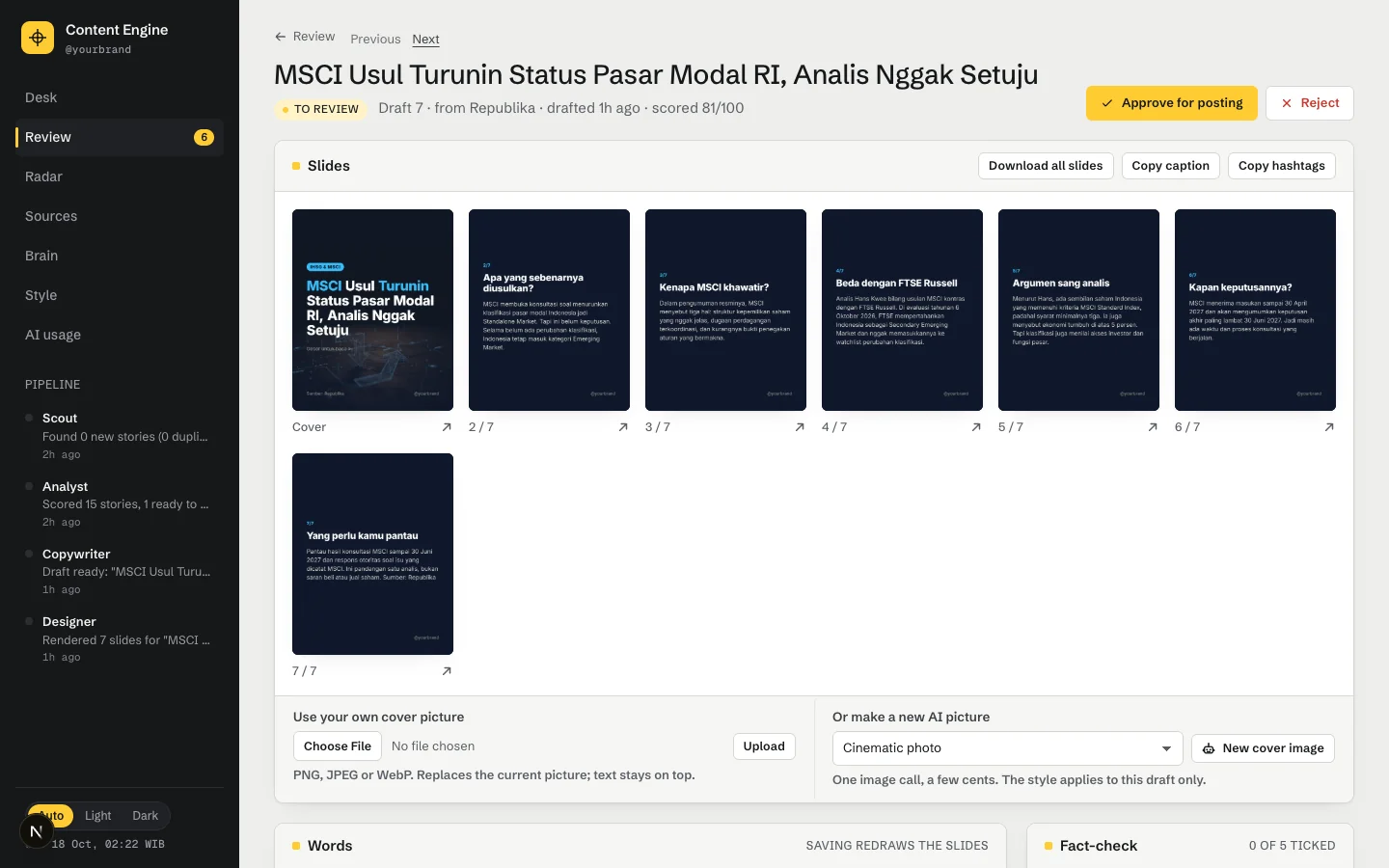Image resolution: width=1389 pixels, height=868 pixels.
Task: Open Sources in the sidebar
Action: [x=120, y=216]
